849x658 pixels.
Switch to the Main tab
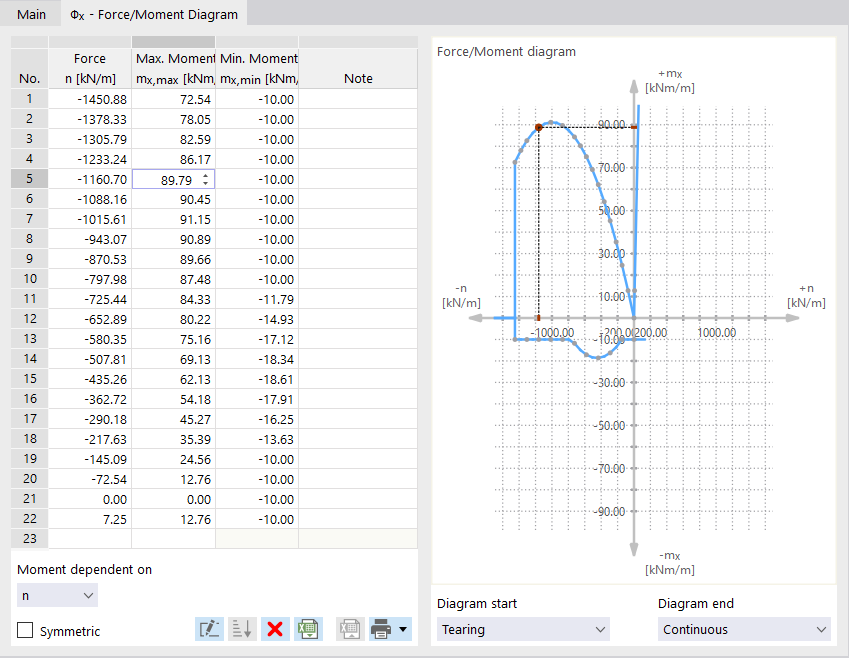click(x=31, y=14)
